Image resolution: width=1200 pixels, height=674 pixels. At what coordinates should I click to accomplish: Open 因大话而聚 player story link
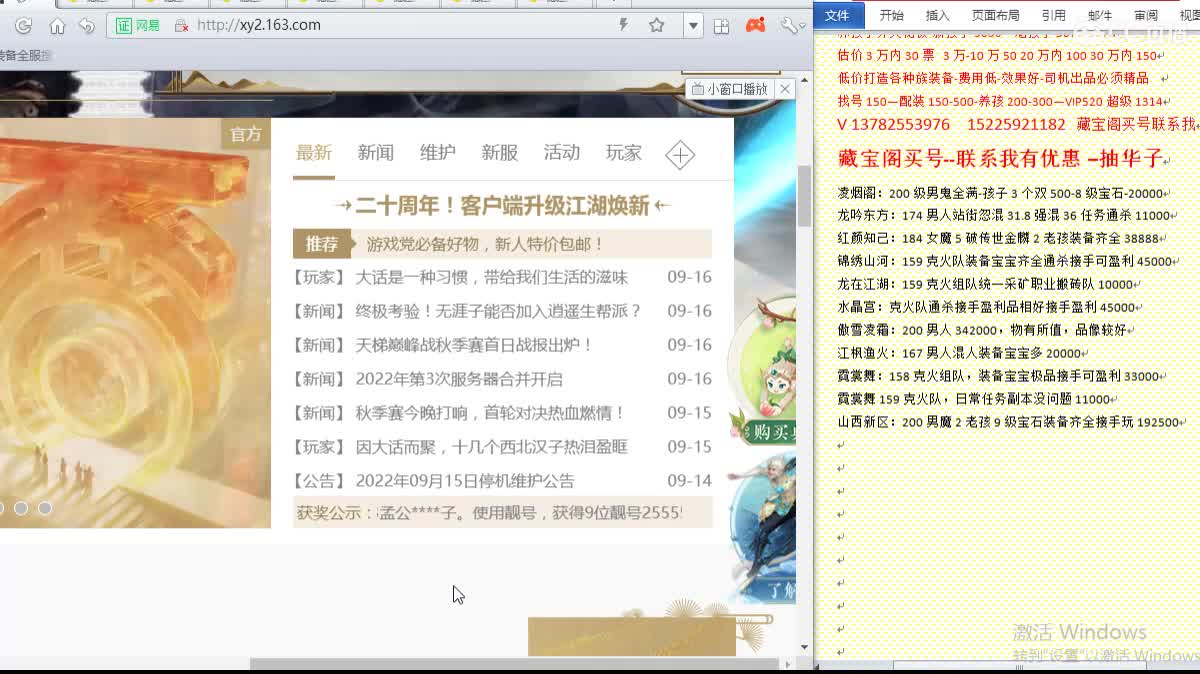pyautogui.click(x=491, y=447)
